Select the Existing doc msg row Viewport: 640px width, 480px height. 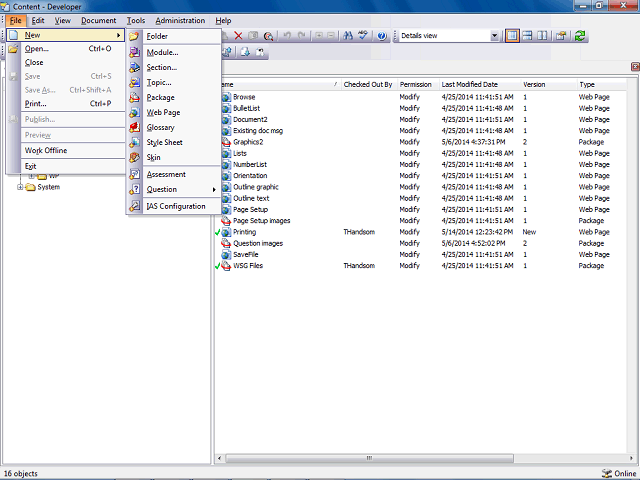420,131
